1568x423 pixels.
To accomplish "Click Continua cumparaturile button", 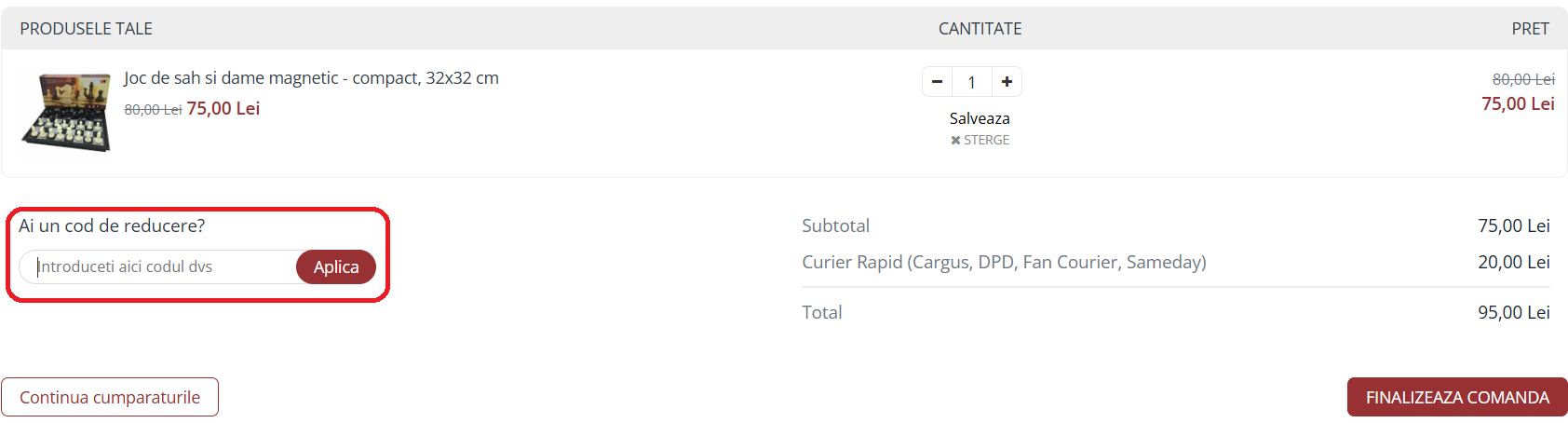I will click(110, 397).
